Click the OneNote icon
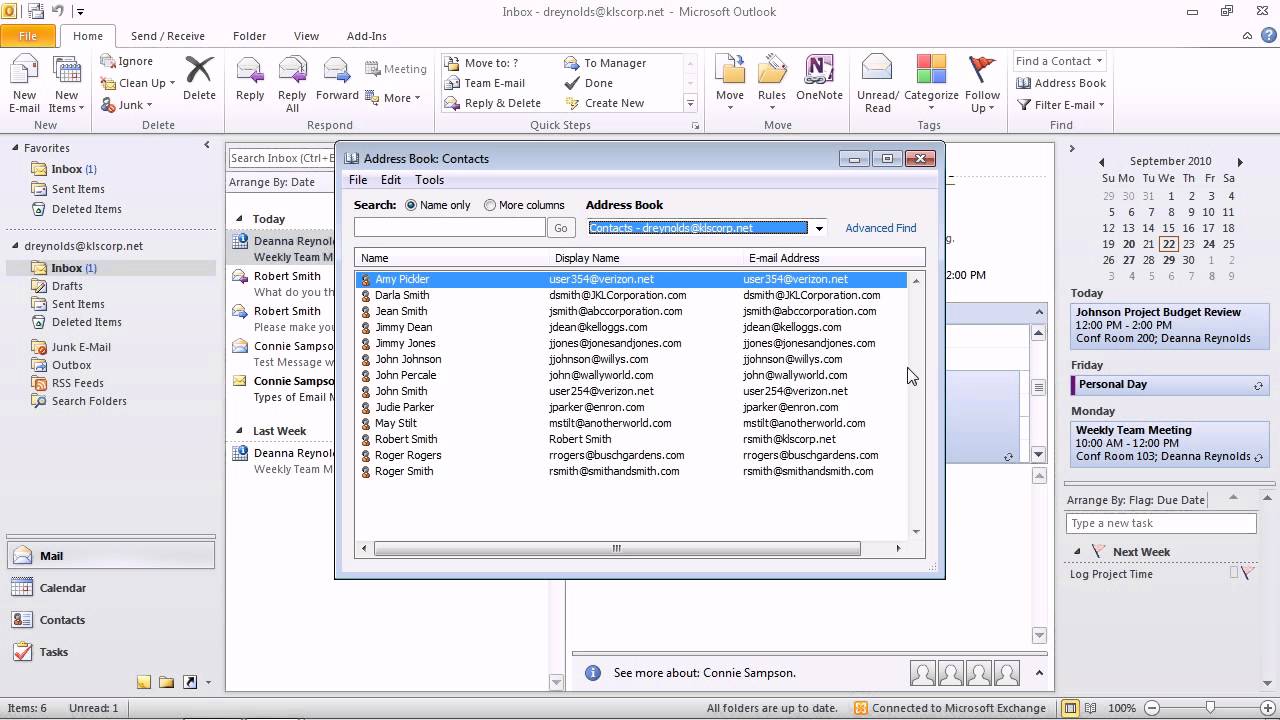The image size is (1280, 720). pyautogui.click(x=819, y=70)
